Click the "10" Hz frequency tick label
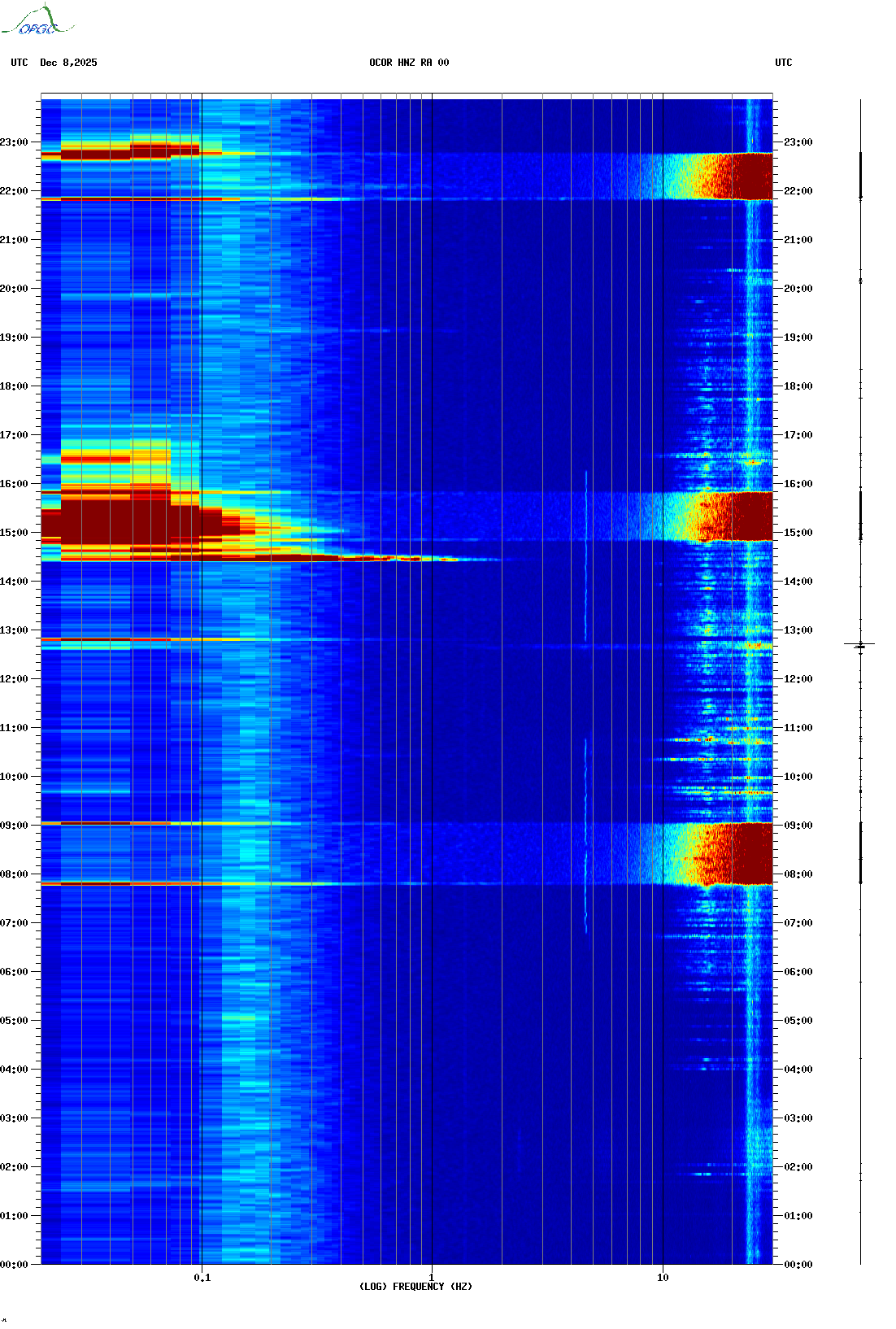The image size is (896, 1329). [x=663, y=1277]
